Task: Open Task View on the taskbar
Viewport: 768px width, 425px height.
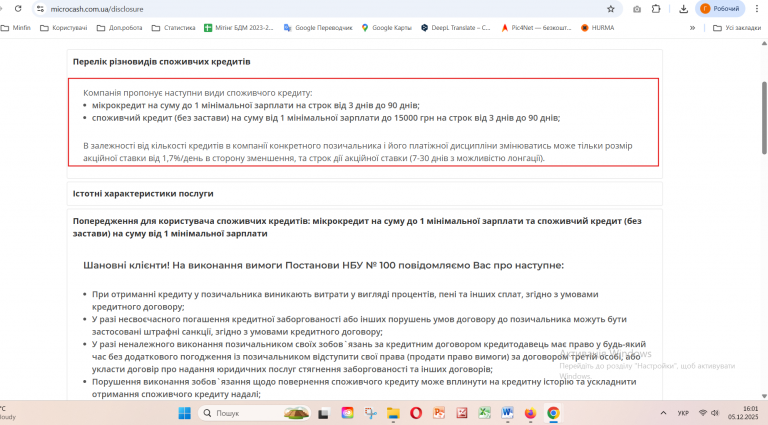Action: (x=323, y=414)
